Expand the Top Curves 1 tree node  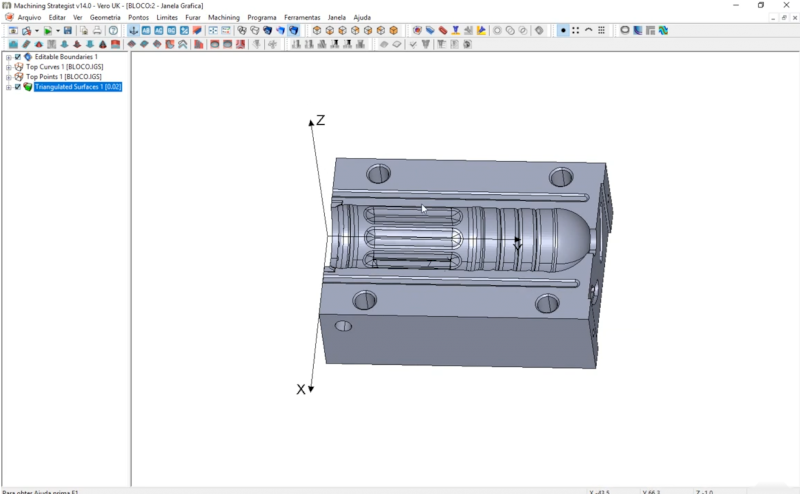(x=8, y=67)
